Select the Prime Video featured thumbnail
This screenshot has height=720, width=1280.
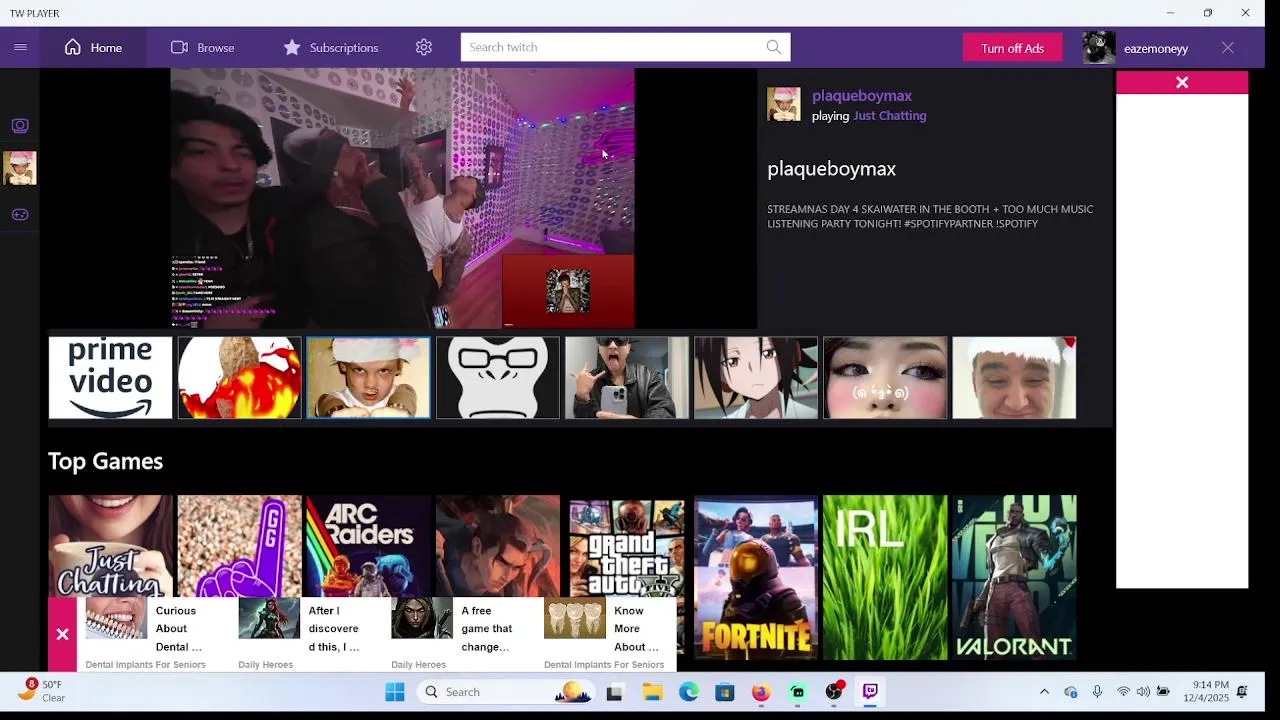pos(110,378)
